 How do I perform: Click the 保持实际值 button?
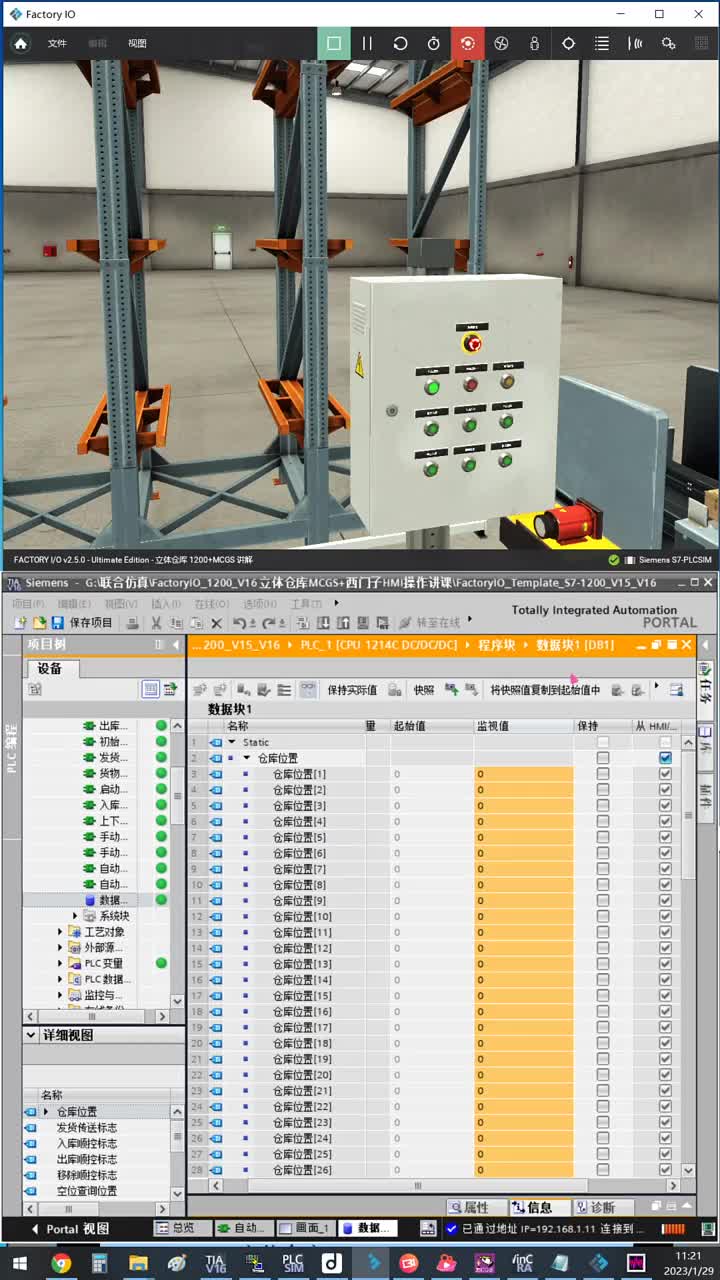tap(352, 690)
